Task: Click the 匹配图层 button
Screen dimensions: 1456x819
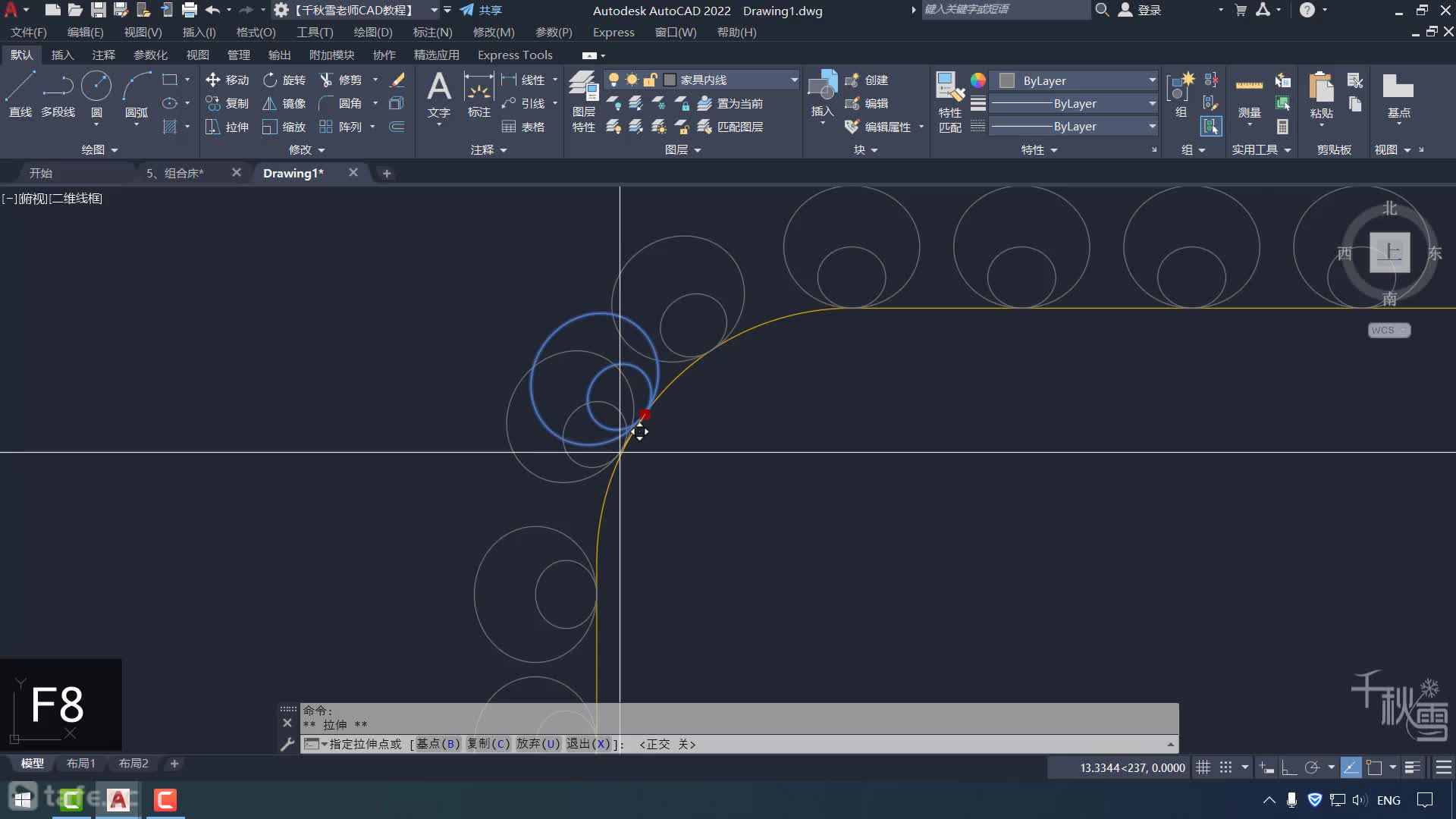Action: [730, 127]
